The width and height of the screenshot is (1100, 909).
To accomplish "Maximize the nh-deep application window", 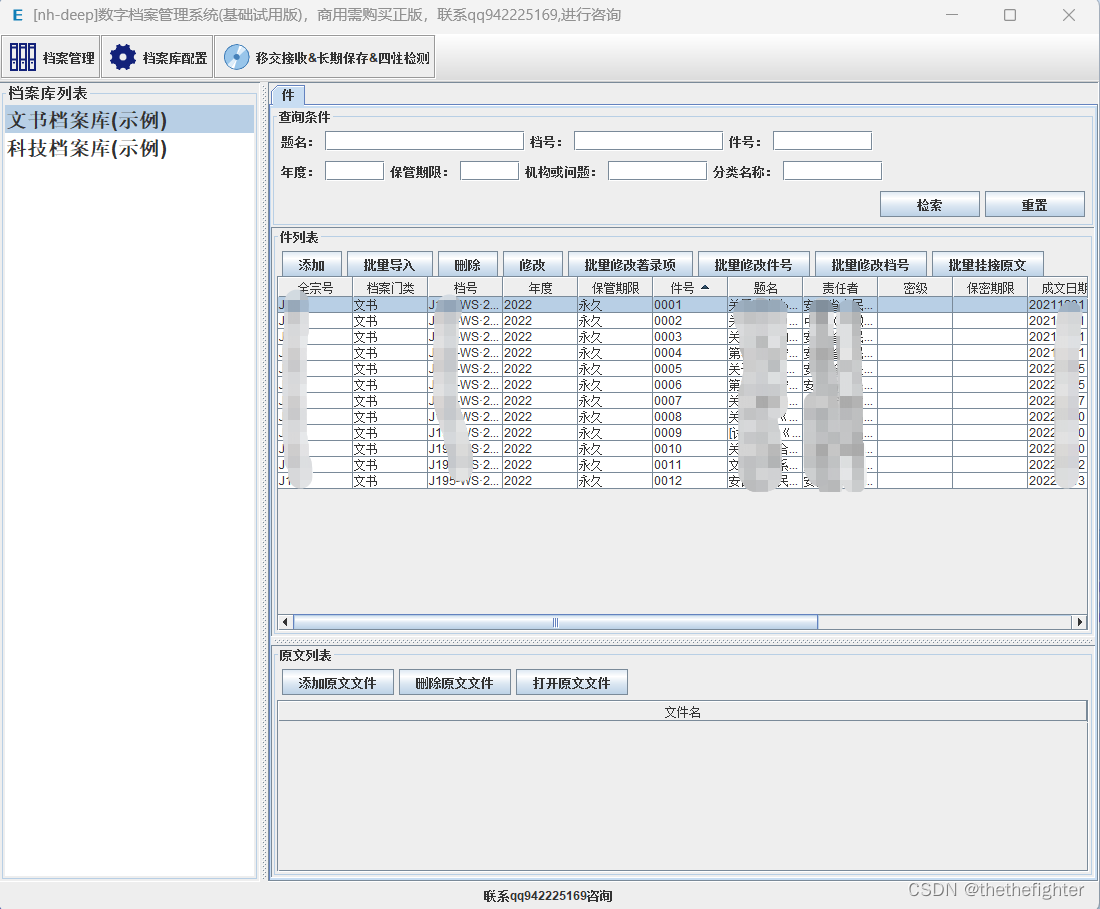I will pyautogui.click(x=1010, y=15).
